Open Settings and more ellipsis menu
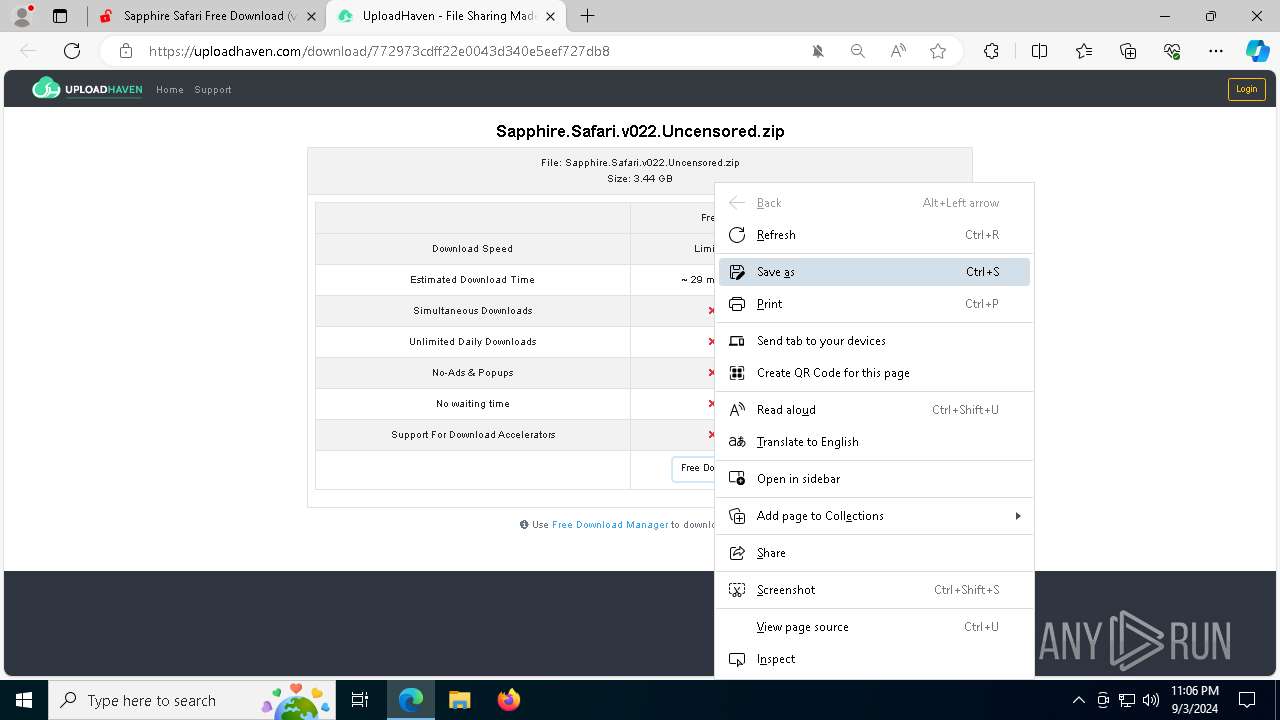1280x720 pixels. click(1216, 51)
